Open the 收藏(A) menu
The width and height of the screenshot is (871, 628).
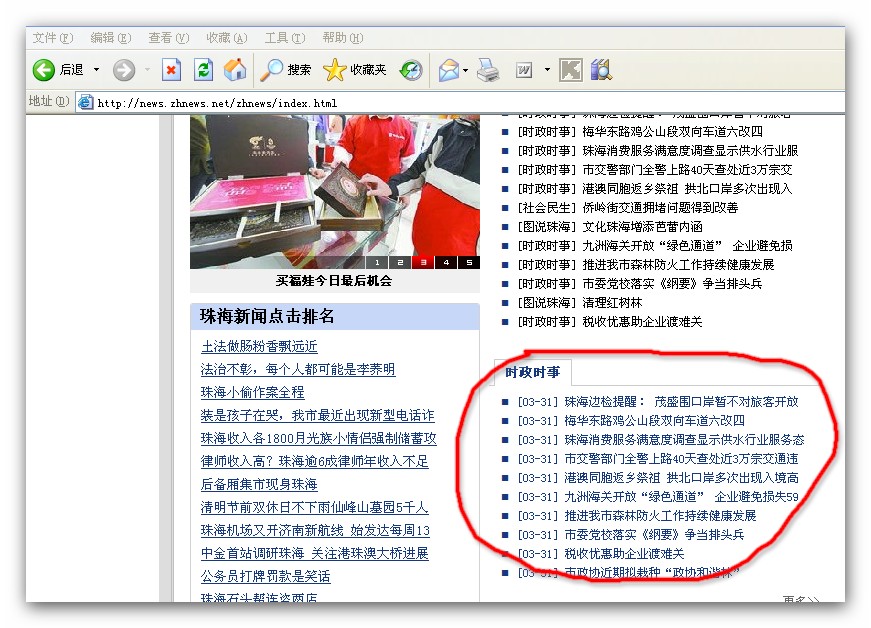pyautogui.click(x=227, y=38)
